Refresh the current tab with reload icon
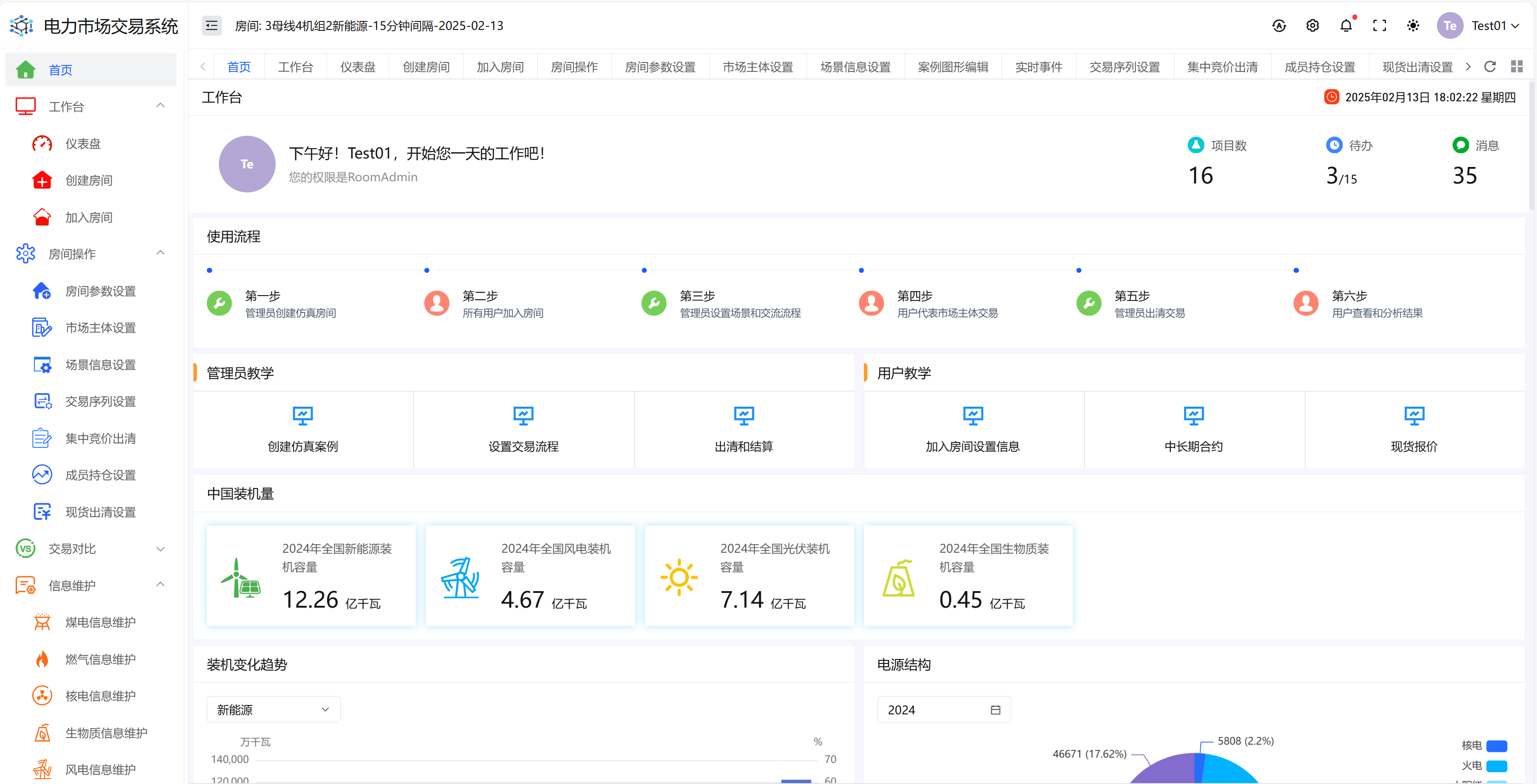 [1490, 66]
